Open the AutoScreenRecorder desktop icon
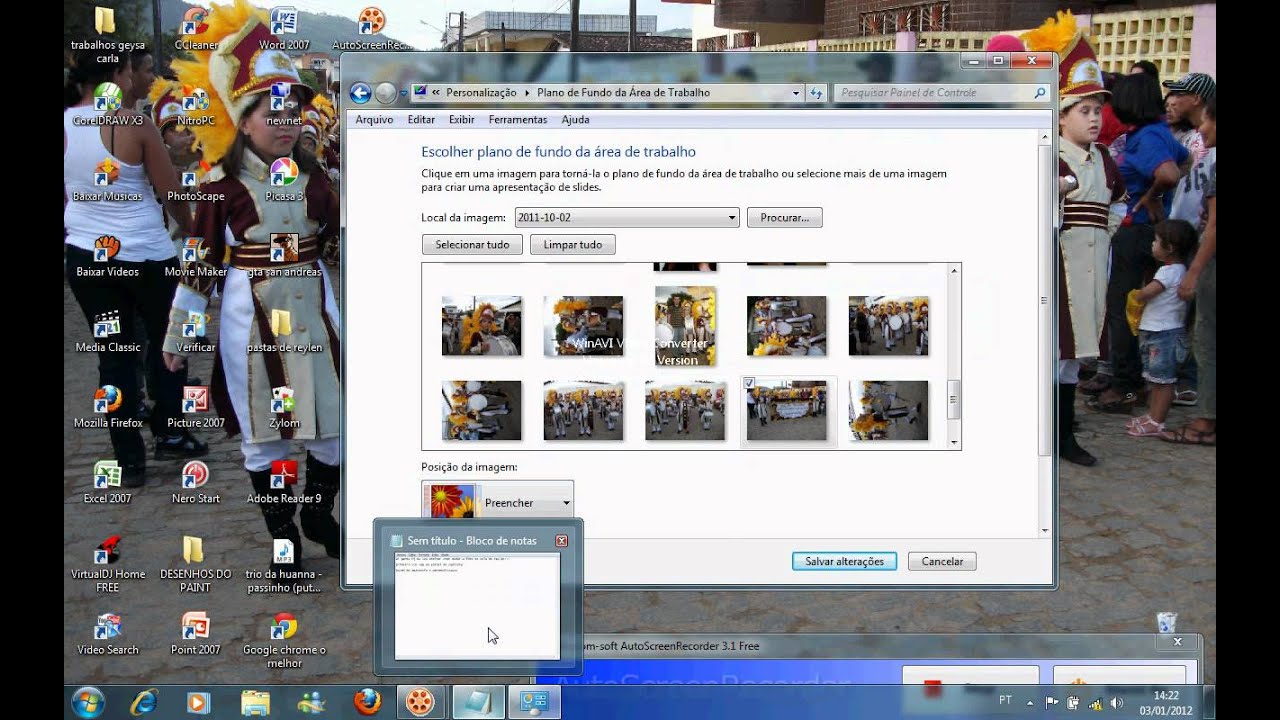 coord(372,28)
